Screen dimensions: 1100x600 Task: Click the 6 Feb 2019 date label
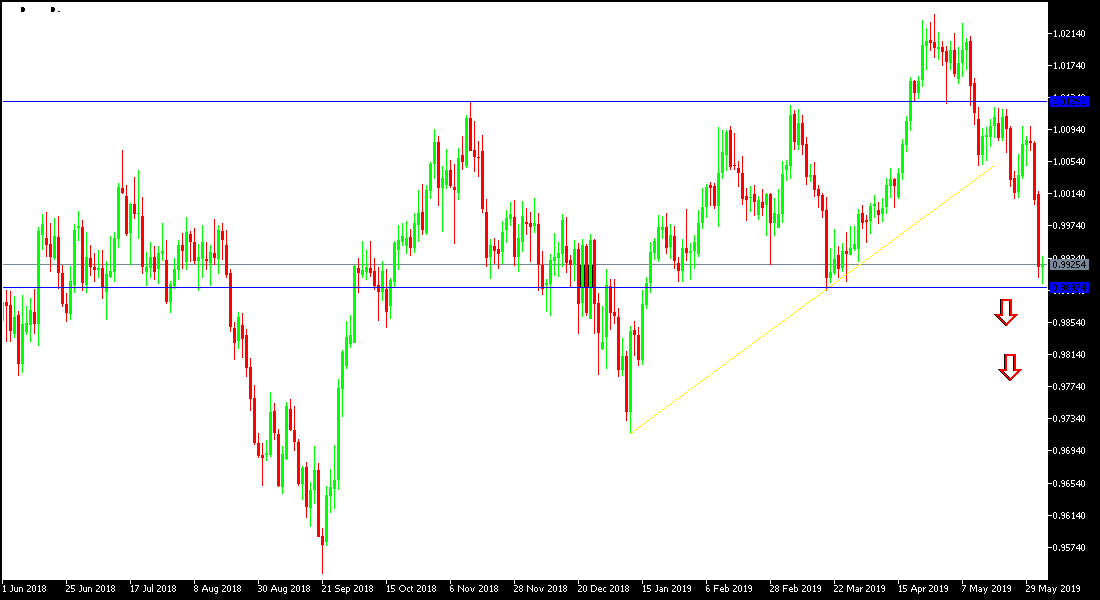[729, 589]
